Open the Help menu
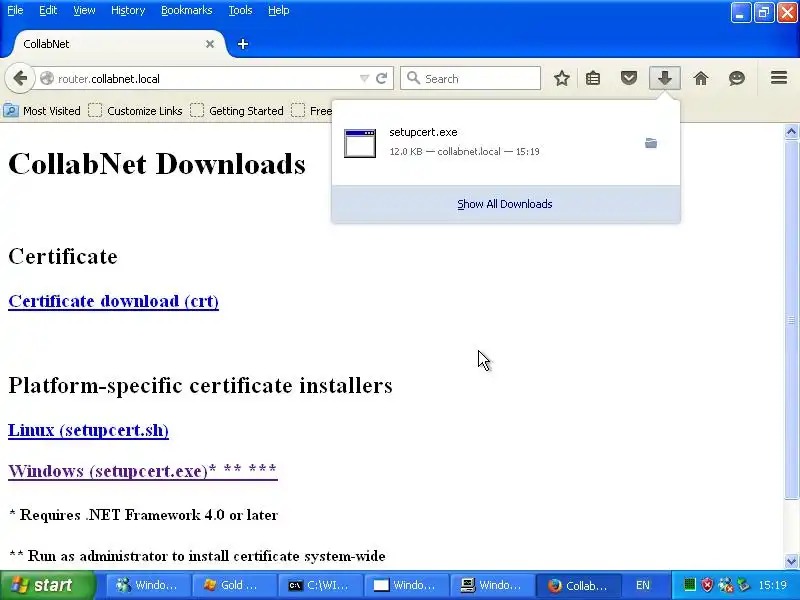 tap(279, 10)
